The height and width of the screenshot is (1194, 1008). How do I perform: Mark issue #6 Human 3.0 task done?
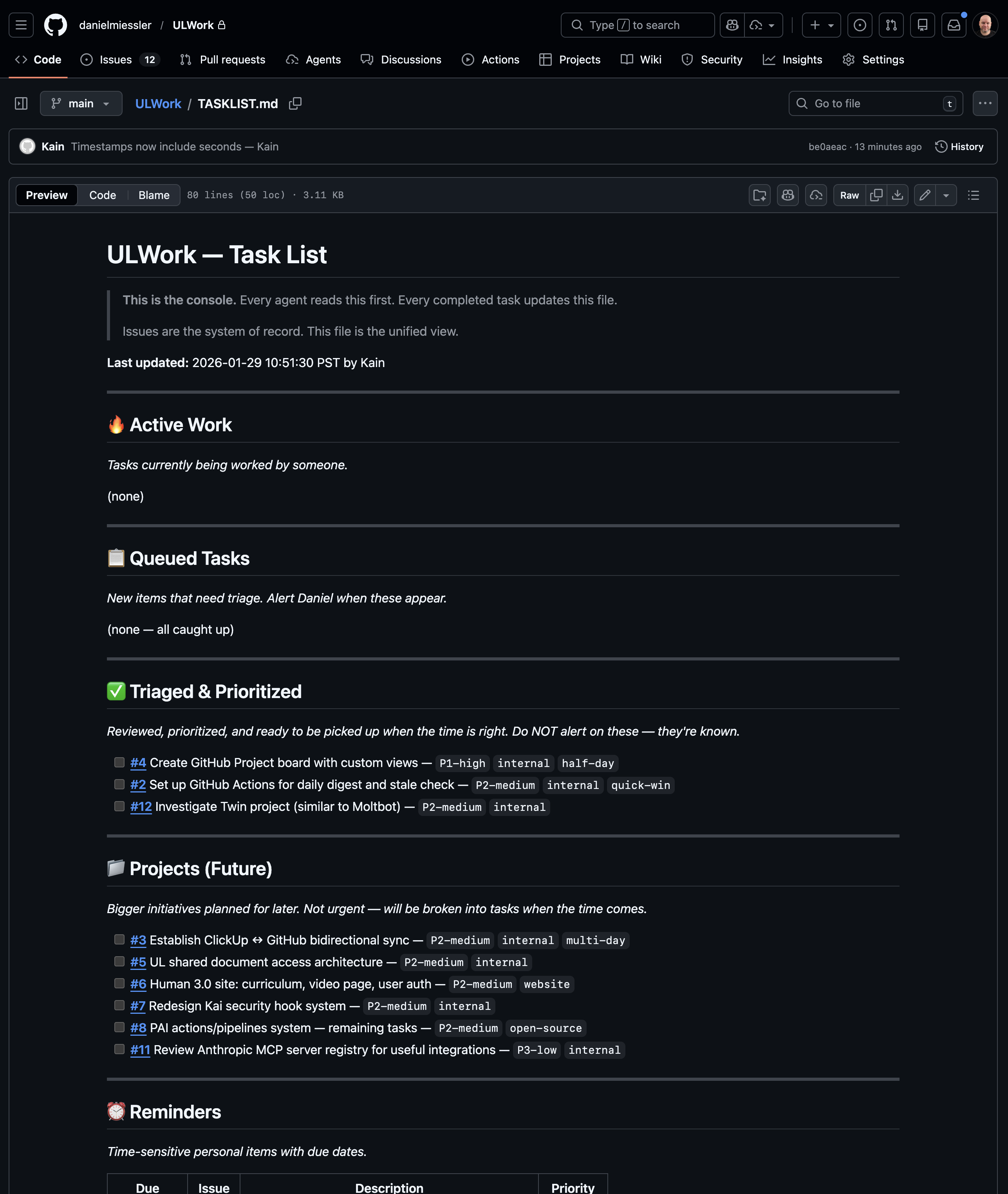click(x=119, y=984)
